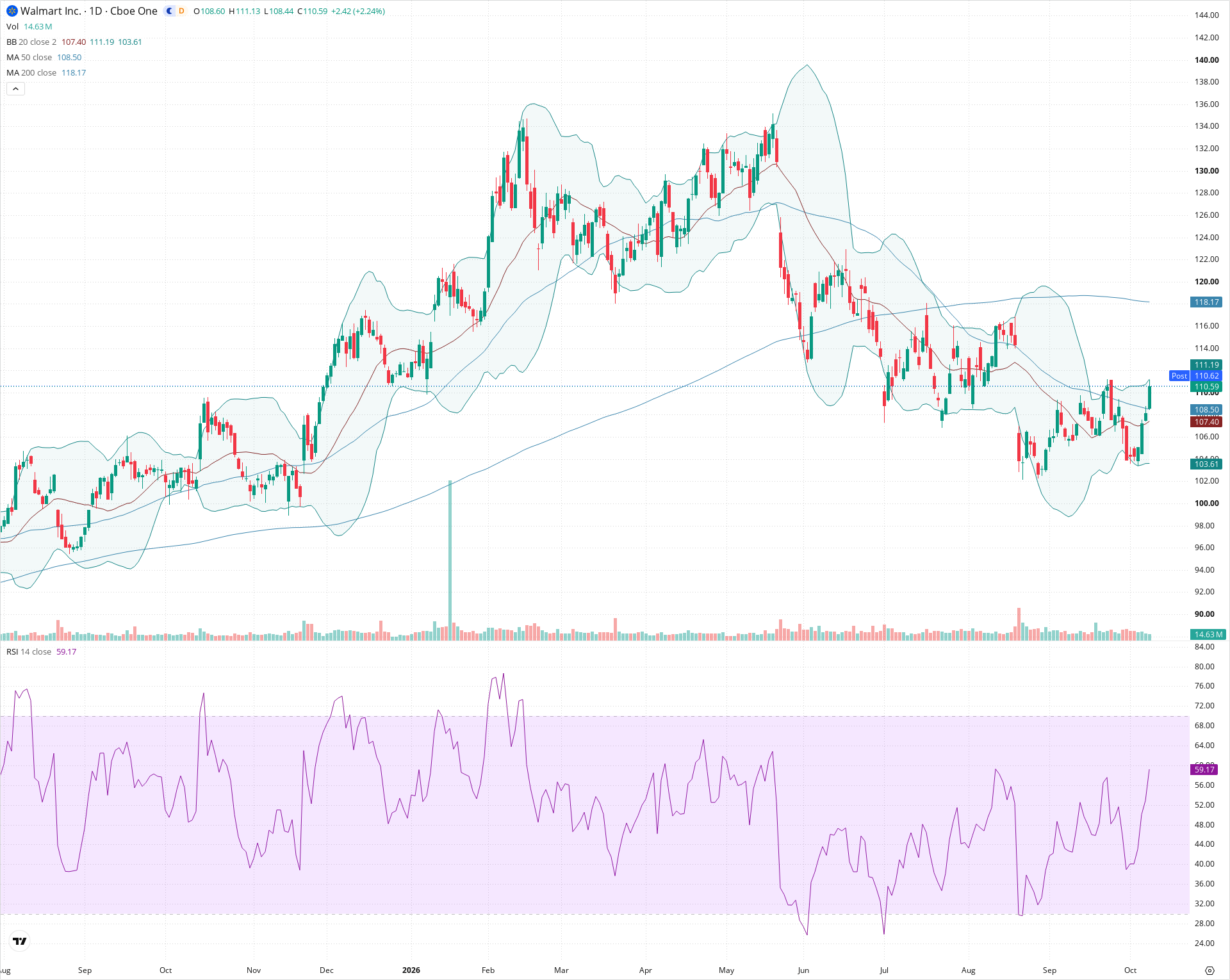Click the 140.00 price scale label

pyautogui.click(x=1206, y=60)
